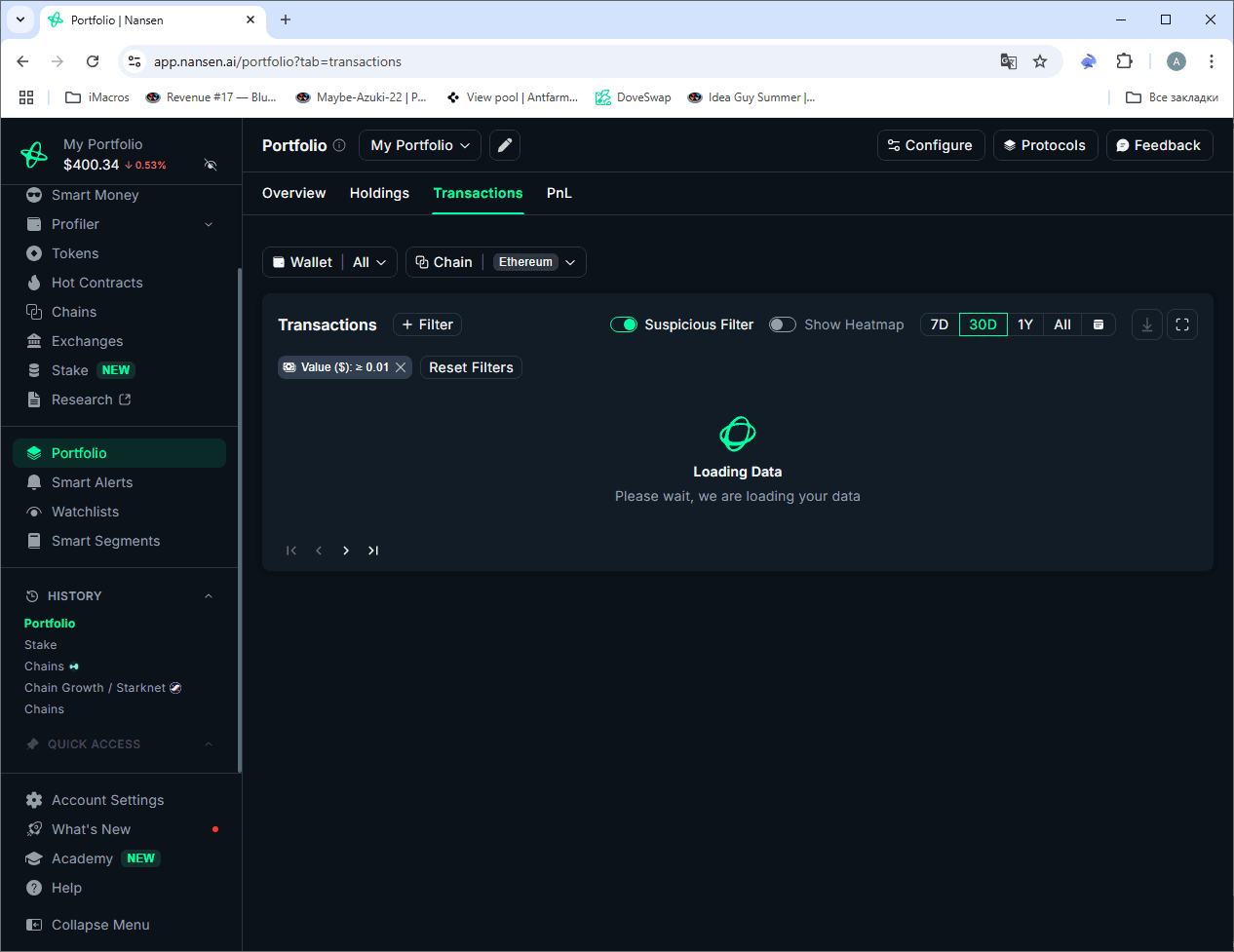The image size is (1234, 952).
Task: Click the edit portfolio pencil icon
Action: tap(505, 145)
